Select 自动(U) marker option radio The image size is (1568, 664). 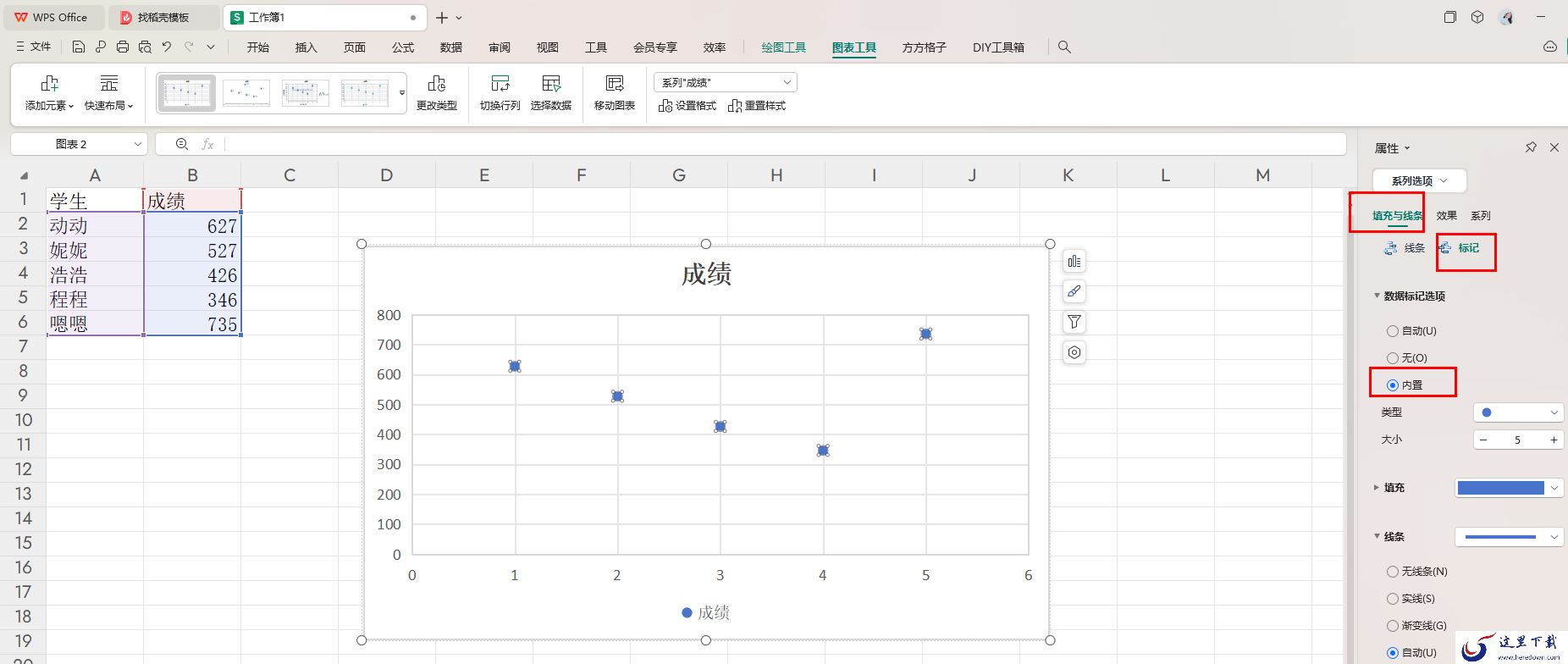pos(1392,331)
